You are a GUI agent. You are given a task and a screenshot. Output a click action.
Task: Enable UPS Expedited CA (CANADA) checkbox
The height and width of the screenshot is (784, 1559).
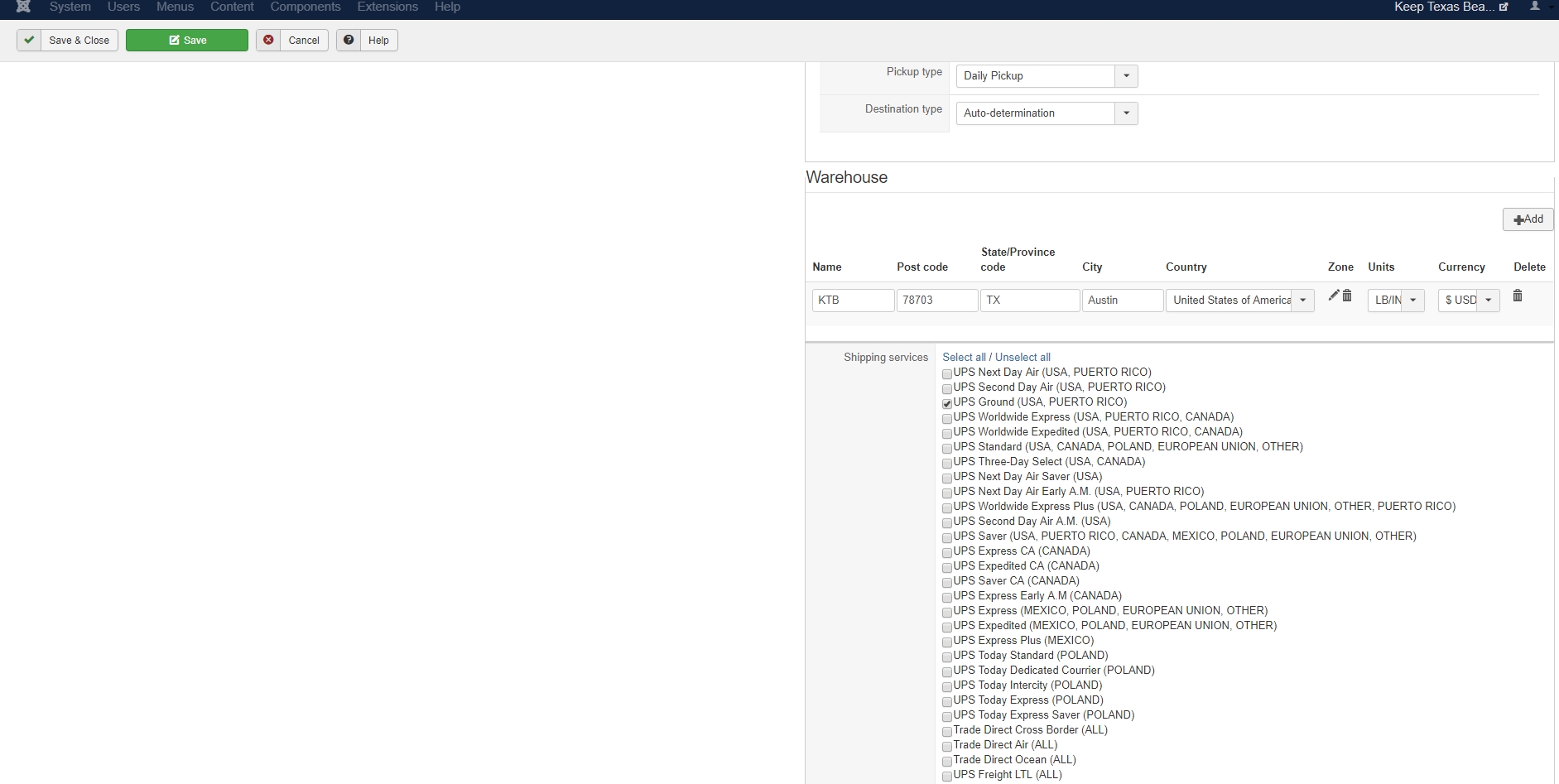click(x=947, y=568)
